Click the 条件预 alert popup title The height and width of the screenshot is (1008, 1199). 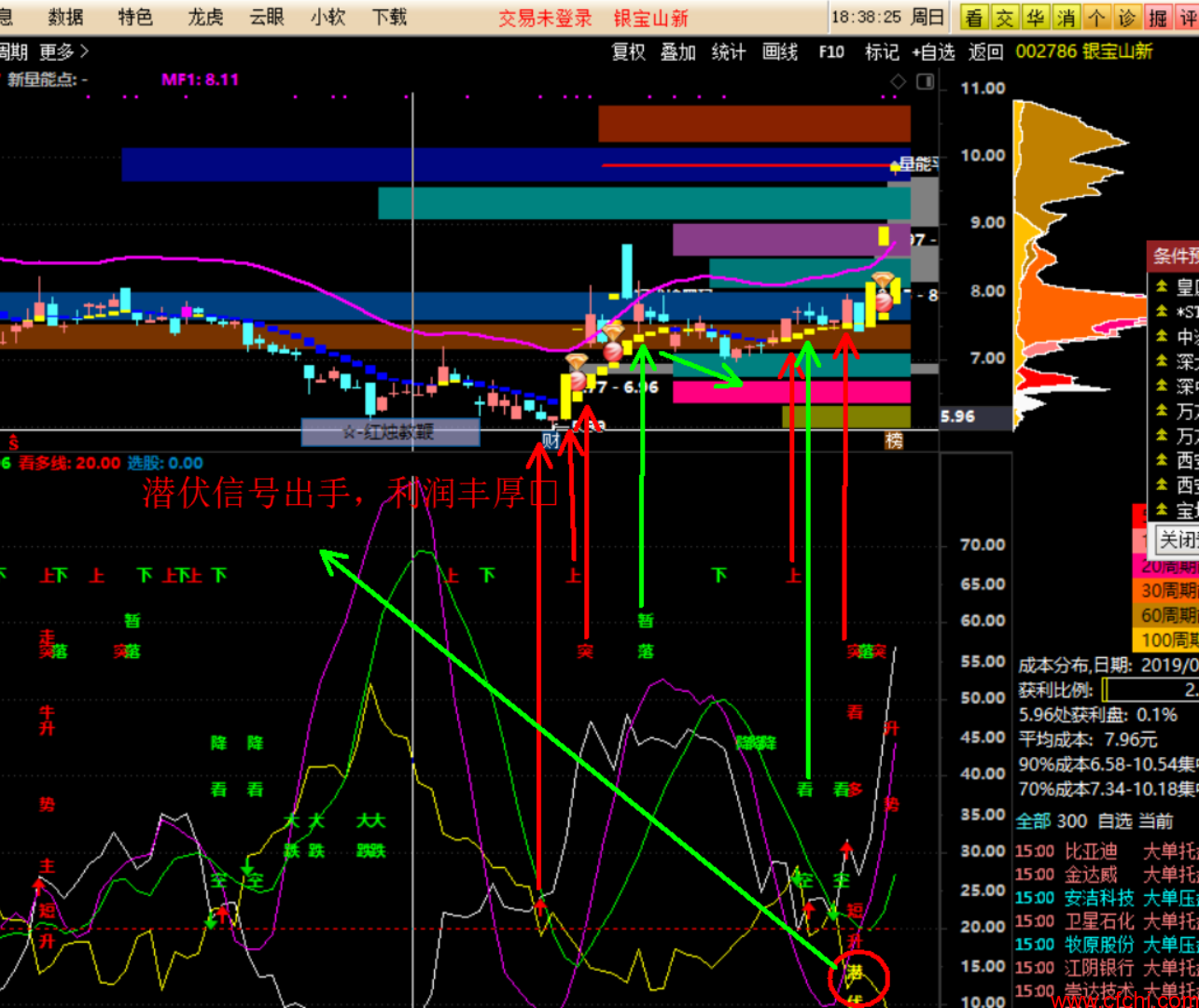(1176, 256)
